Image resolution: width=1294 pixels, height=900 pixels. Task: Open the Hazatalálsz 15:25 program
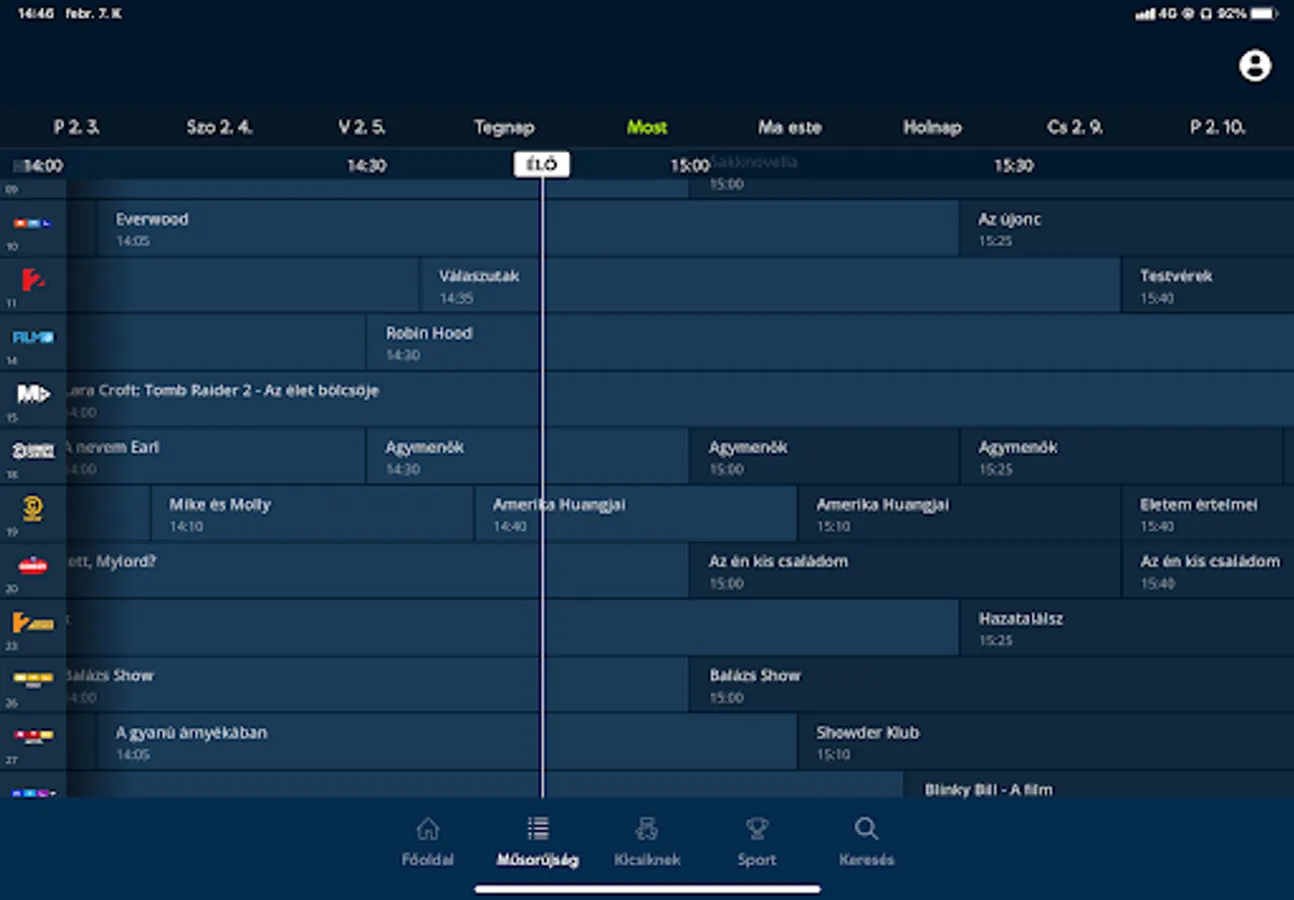1127,627
